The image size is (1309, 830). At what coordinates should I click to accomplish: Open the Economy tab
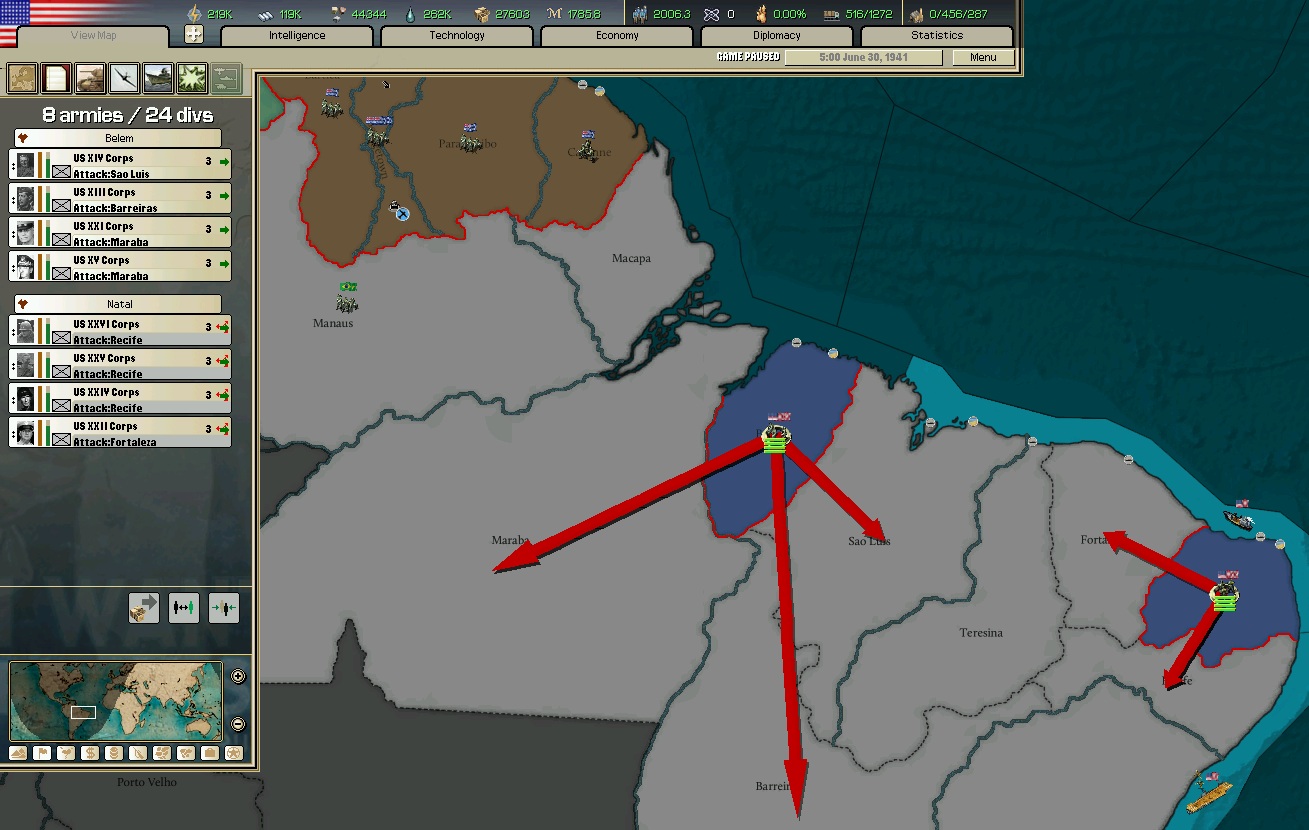coord(616,36)
